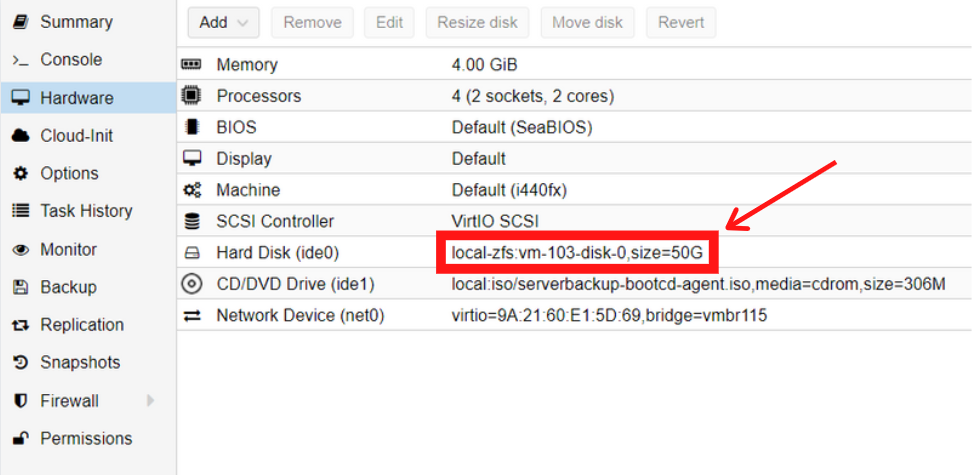Click the Console terminal icon
Viewport: 976px width, 475px height.
tap(21, 60)
